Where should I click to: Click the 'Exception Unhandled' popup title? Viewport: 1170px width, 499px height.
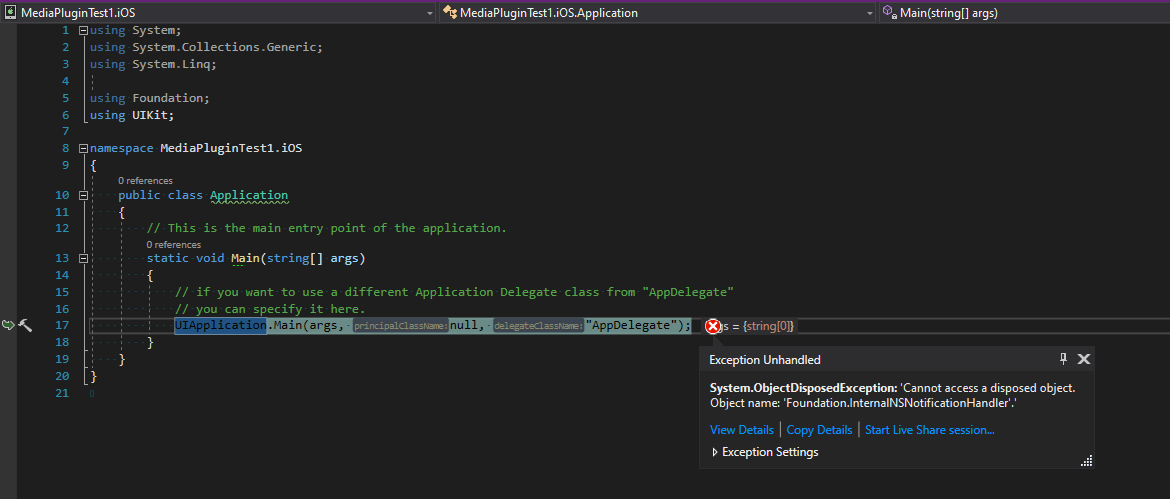click(x=765, y=360)
